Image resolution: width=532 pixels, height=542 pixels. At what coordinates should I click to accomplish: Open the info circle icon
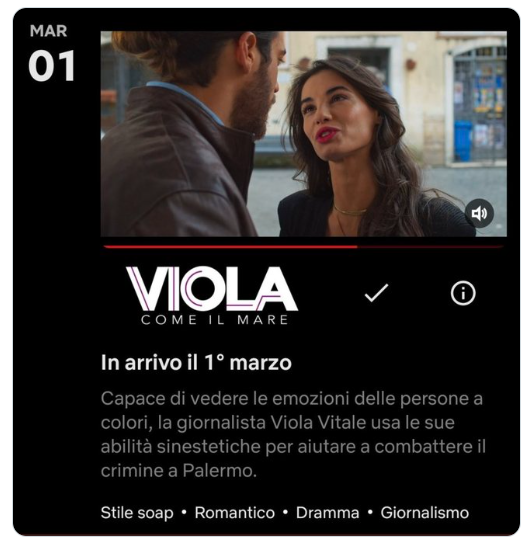463,293
